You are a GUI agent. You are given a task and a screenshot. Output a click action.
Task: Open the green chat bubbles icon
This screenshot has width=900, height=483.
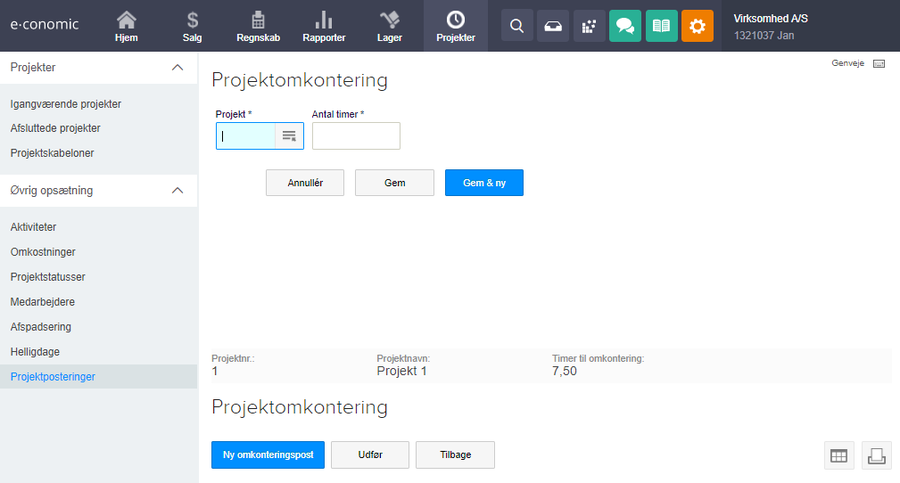coord(625,26)
